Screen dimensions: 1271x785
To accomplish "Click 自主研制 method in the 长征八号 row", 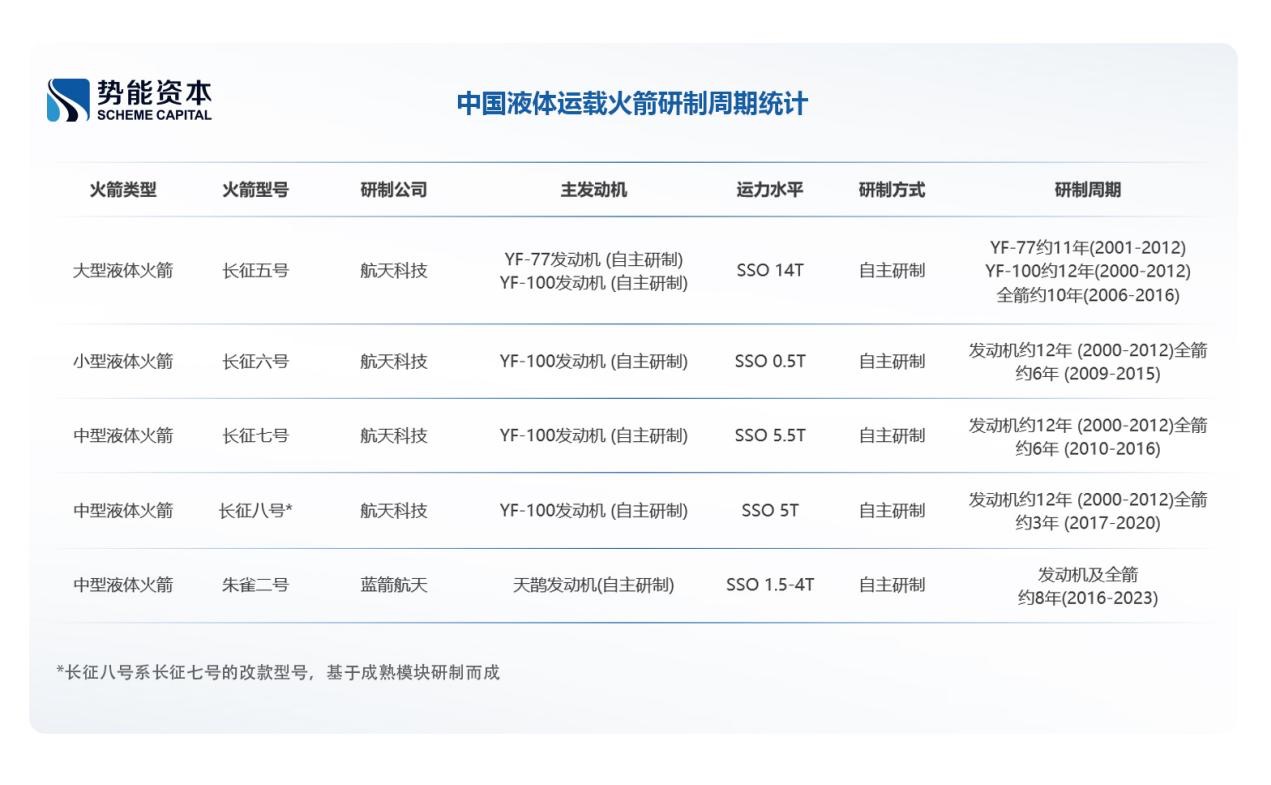I will click(892, 510).
